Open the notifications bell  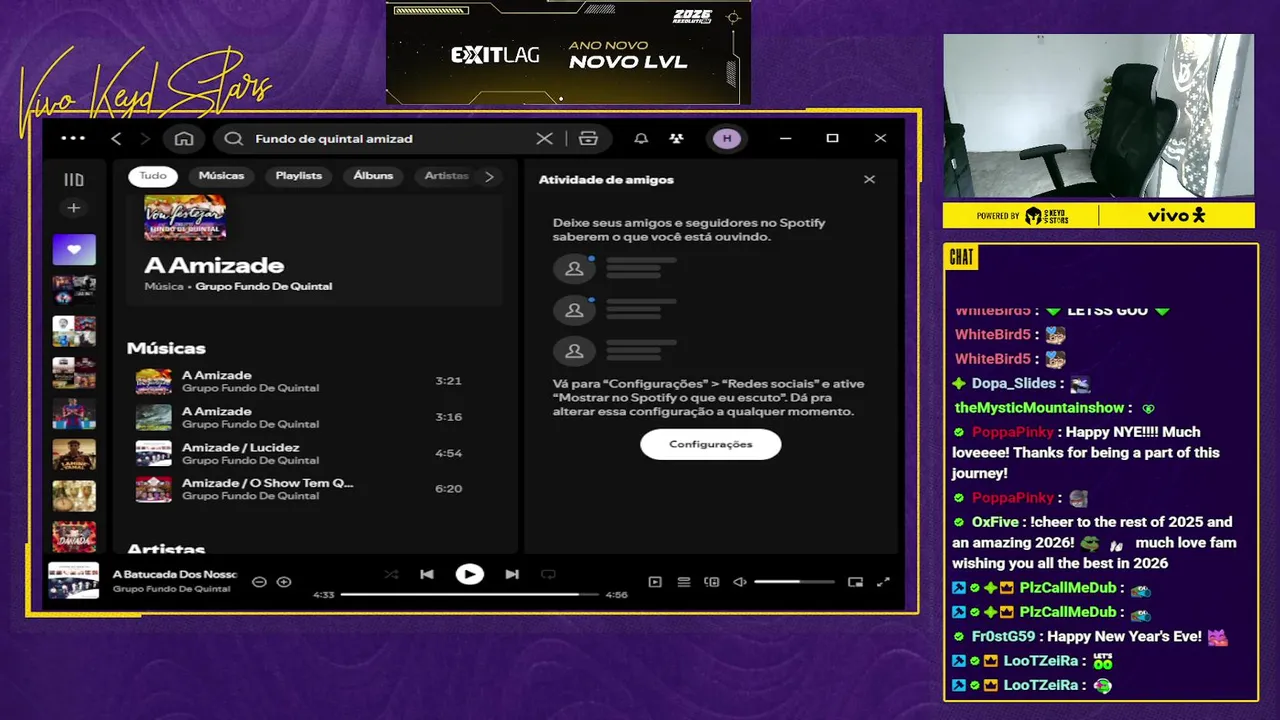(x=641, y=139)
